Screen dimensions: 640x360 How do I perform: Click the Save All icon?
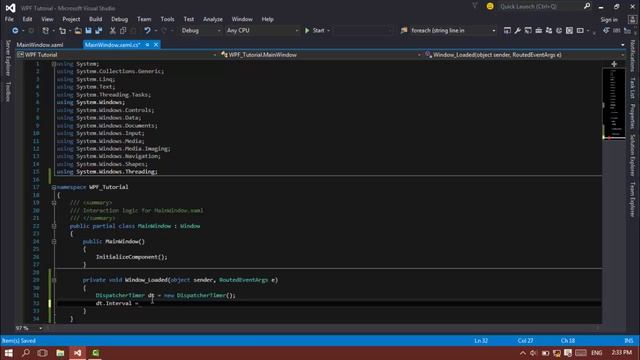99,31
